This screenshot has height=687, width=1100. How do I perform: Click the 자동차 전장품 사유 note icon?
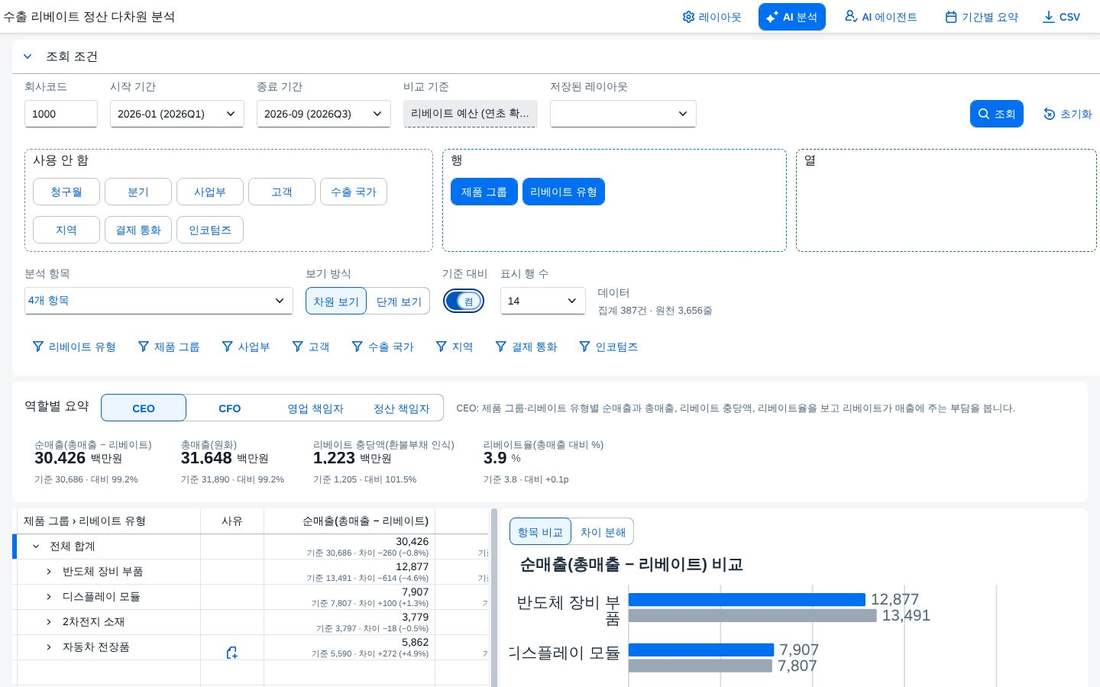[x=232, y=653]
